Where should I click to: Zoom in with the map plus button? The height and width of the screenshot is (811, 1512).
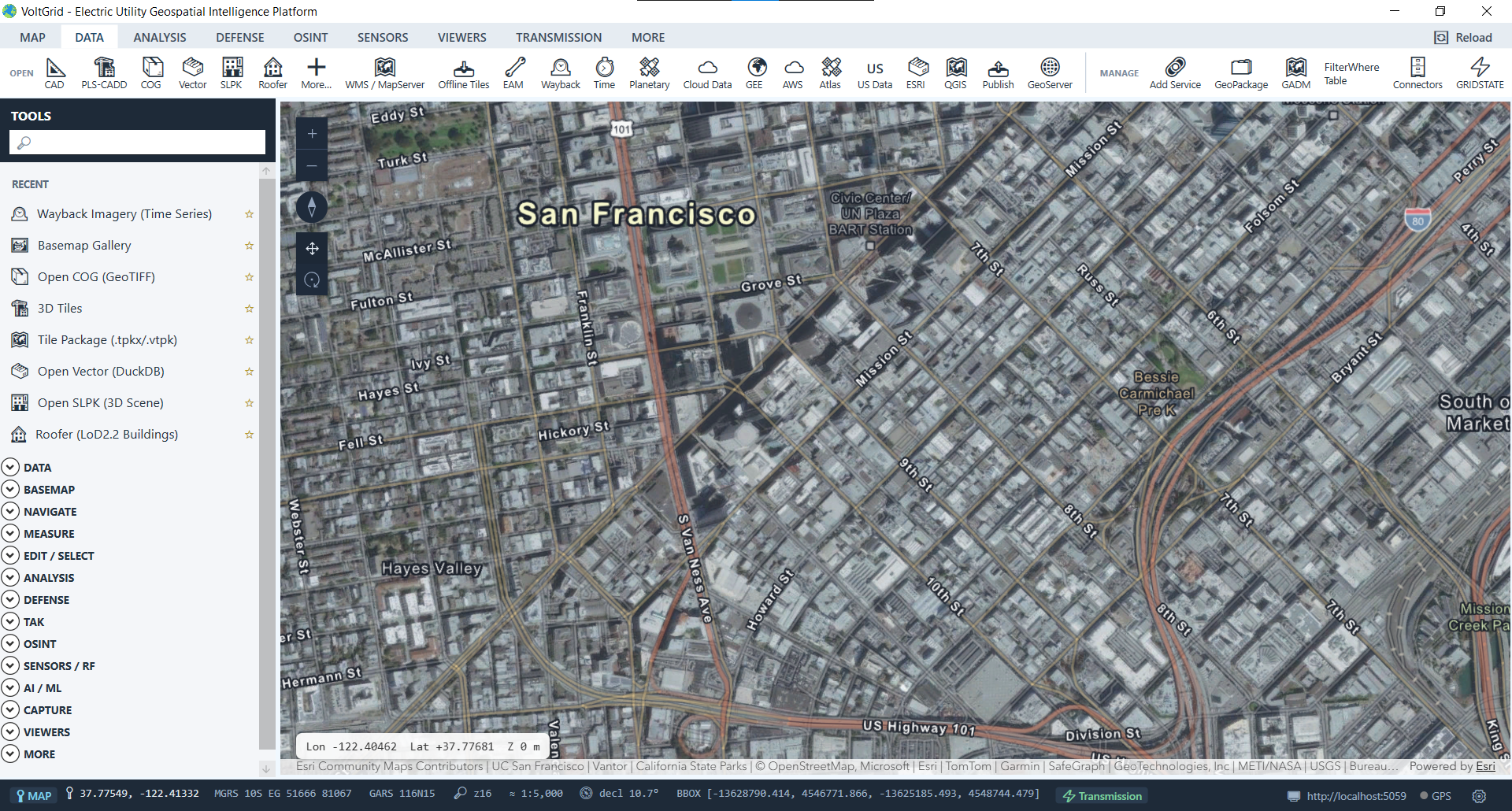(x=312, y=134)
